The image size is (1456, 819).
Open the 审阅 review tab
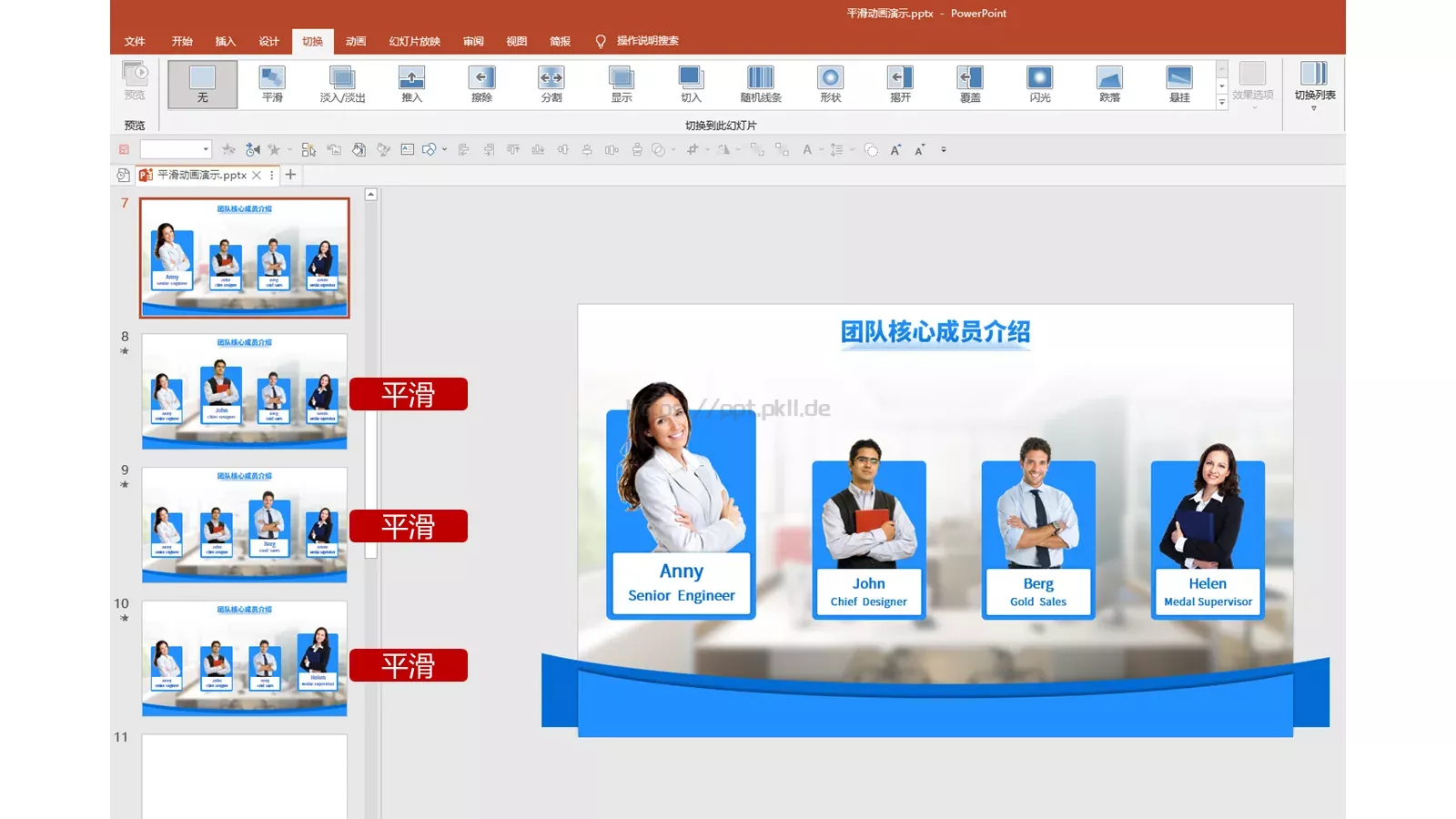click(473, 41)
